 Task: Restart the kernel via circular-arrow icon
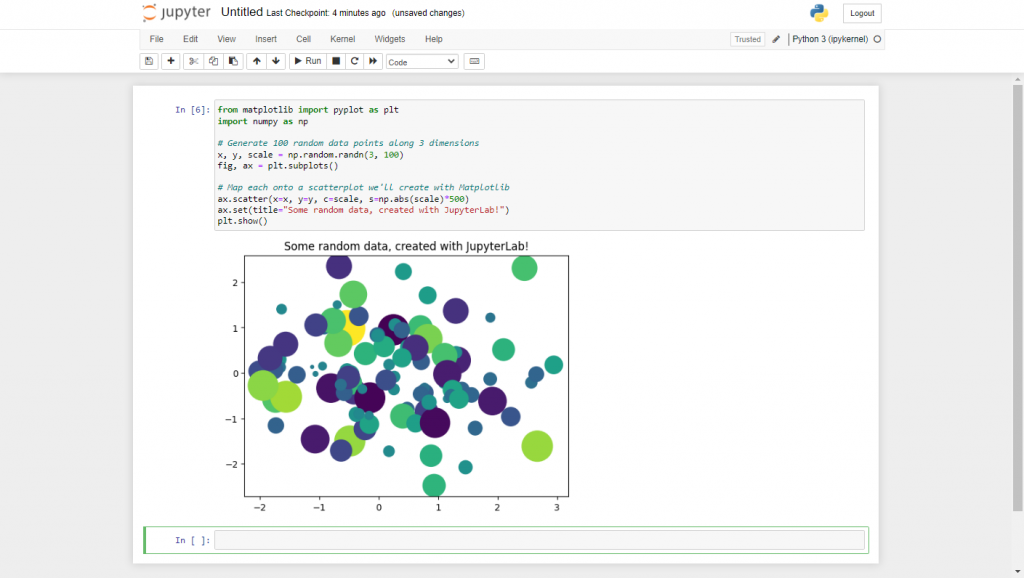[355, 61]
